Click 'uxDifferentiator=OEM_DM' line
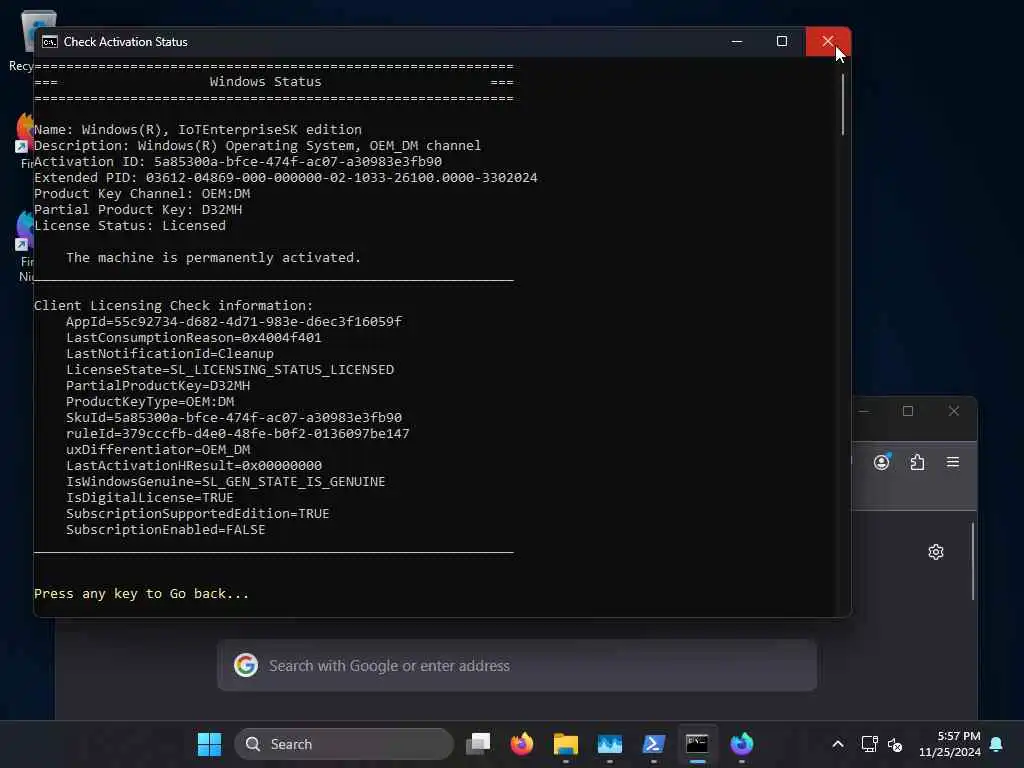This screenshot has width=1024, height=768. pos(158,449)
